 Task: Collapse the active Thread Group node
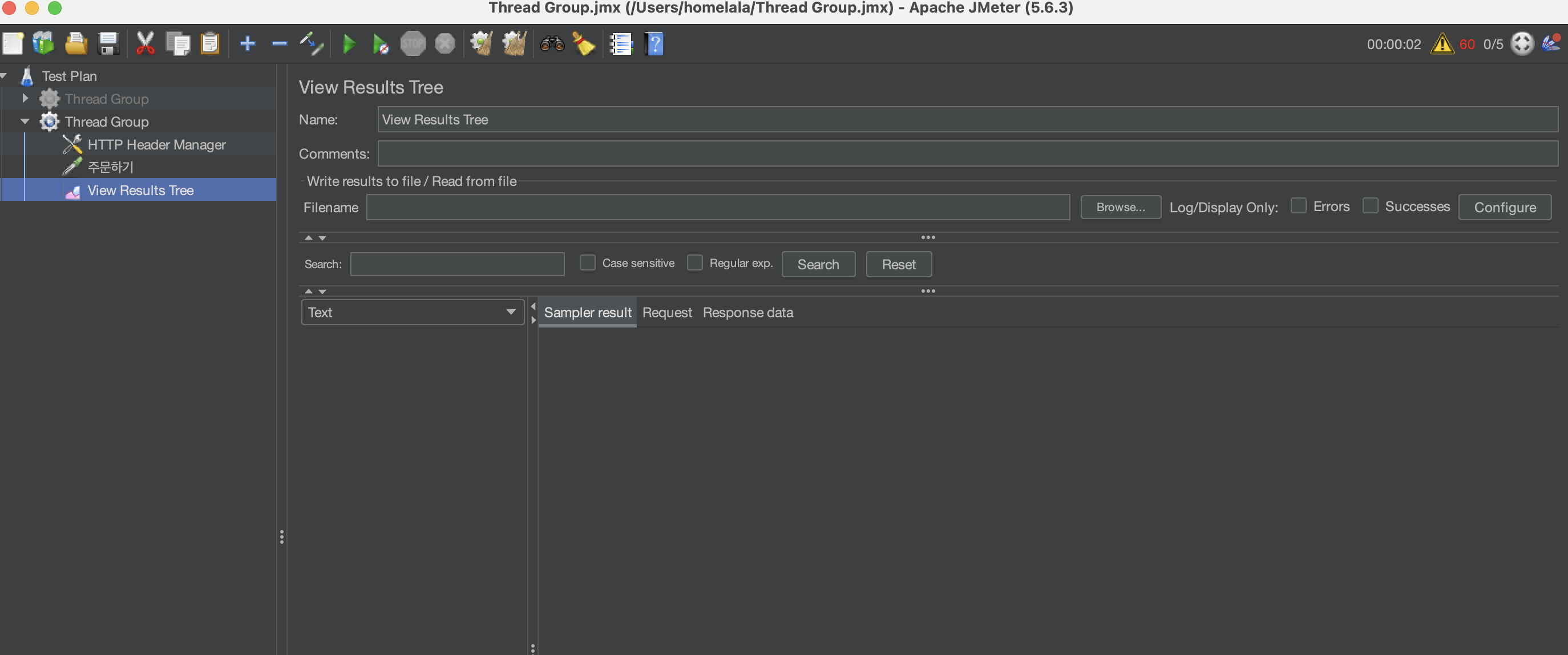pos(25,121)
